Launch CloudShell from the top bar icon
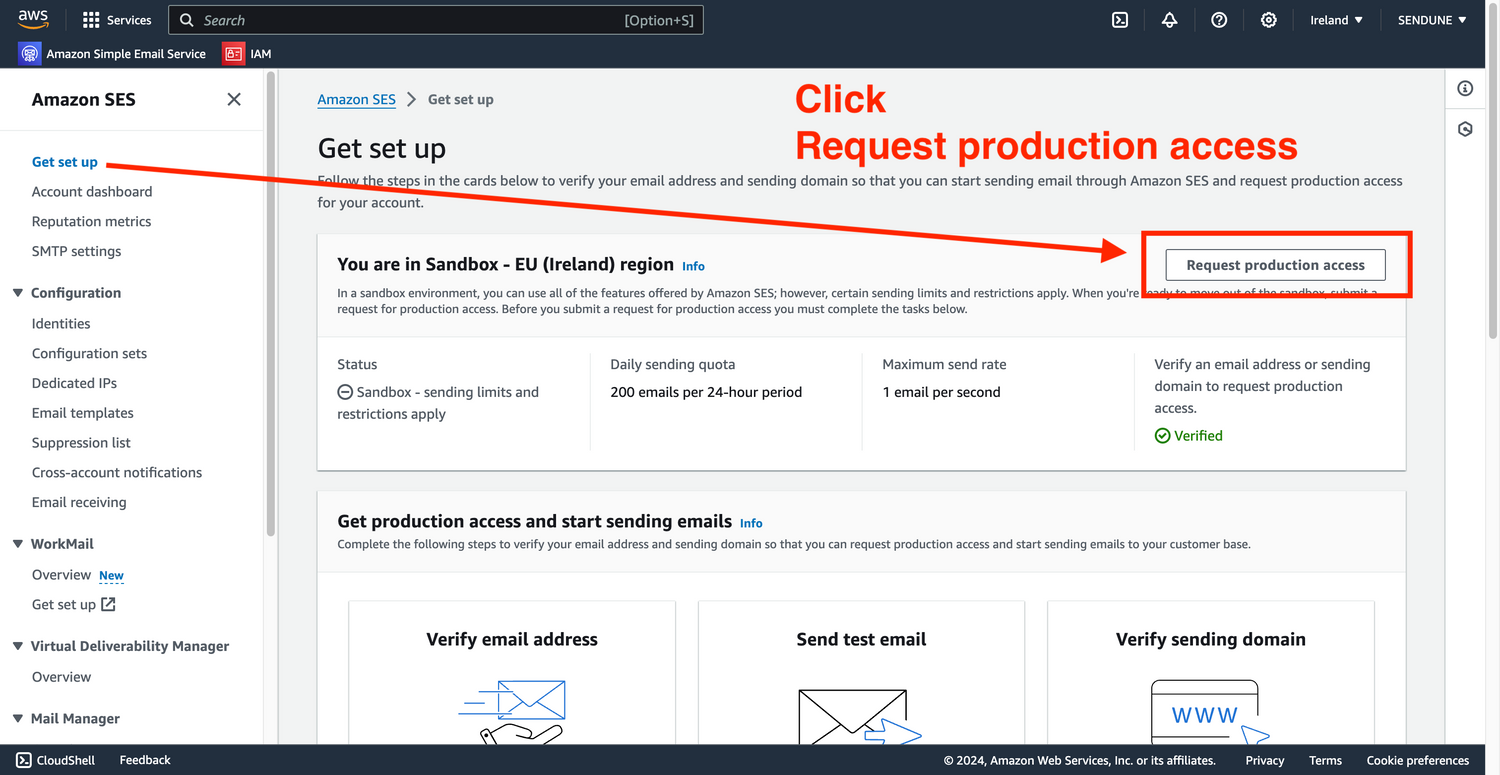 pyautogui.click(x=1120, y=20)
